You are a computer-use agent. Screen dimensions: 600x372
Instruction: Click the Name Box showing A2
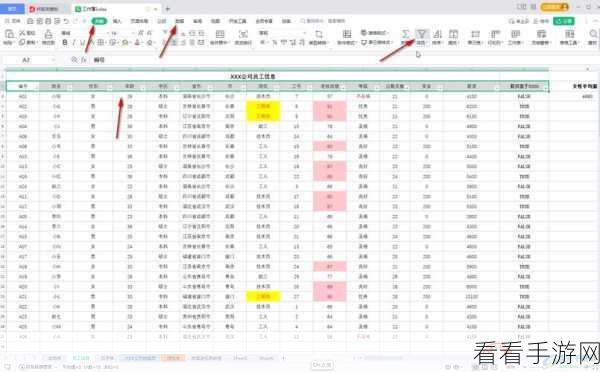[x=26, y=60]
